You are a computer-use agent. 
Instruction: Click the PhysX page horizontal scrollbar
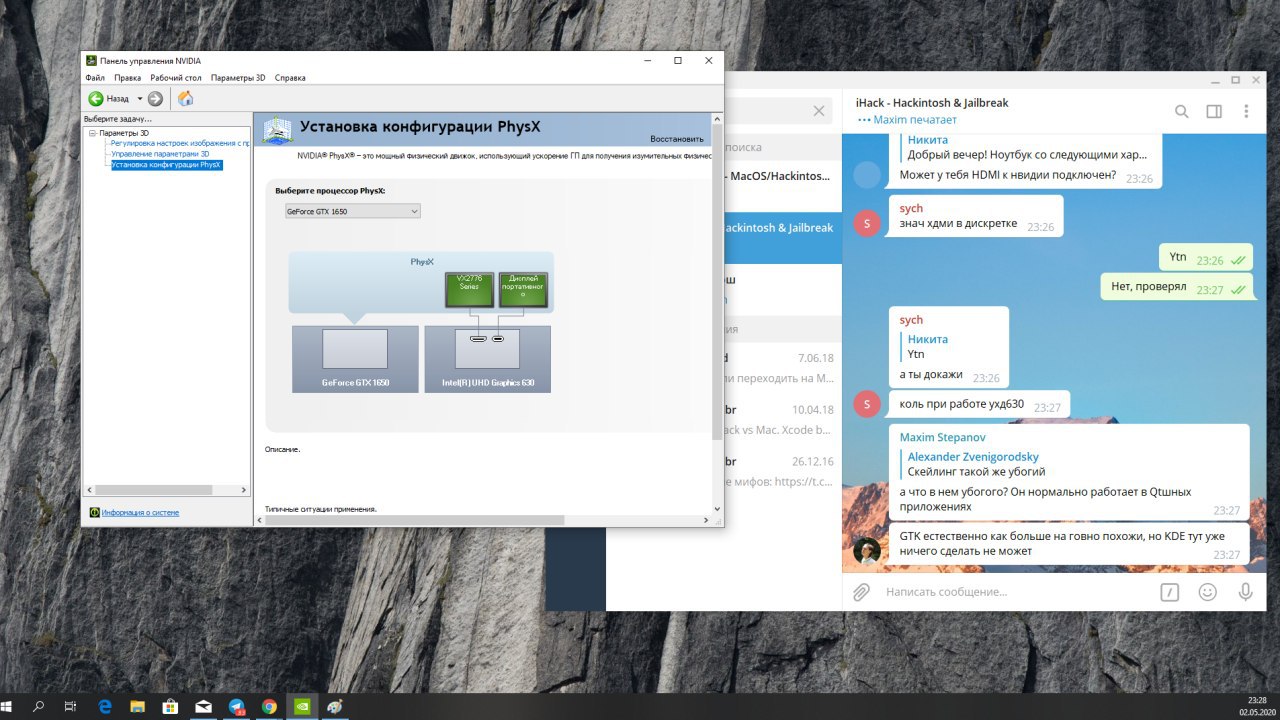[x=415, y=520]
